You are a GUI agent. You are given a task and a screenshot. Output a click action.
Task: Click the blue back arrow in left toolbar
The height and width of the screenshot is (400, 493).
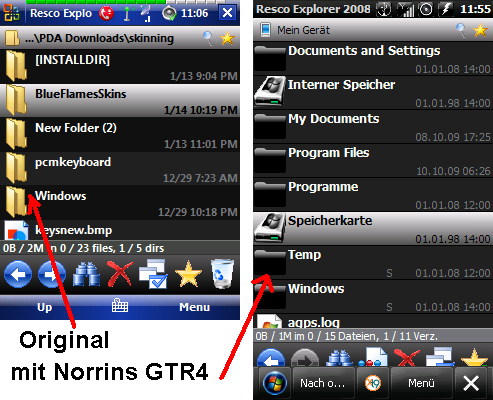18,275
